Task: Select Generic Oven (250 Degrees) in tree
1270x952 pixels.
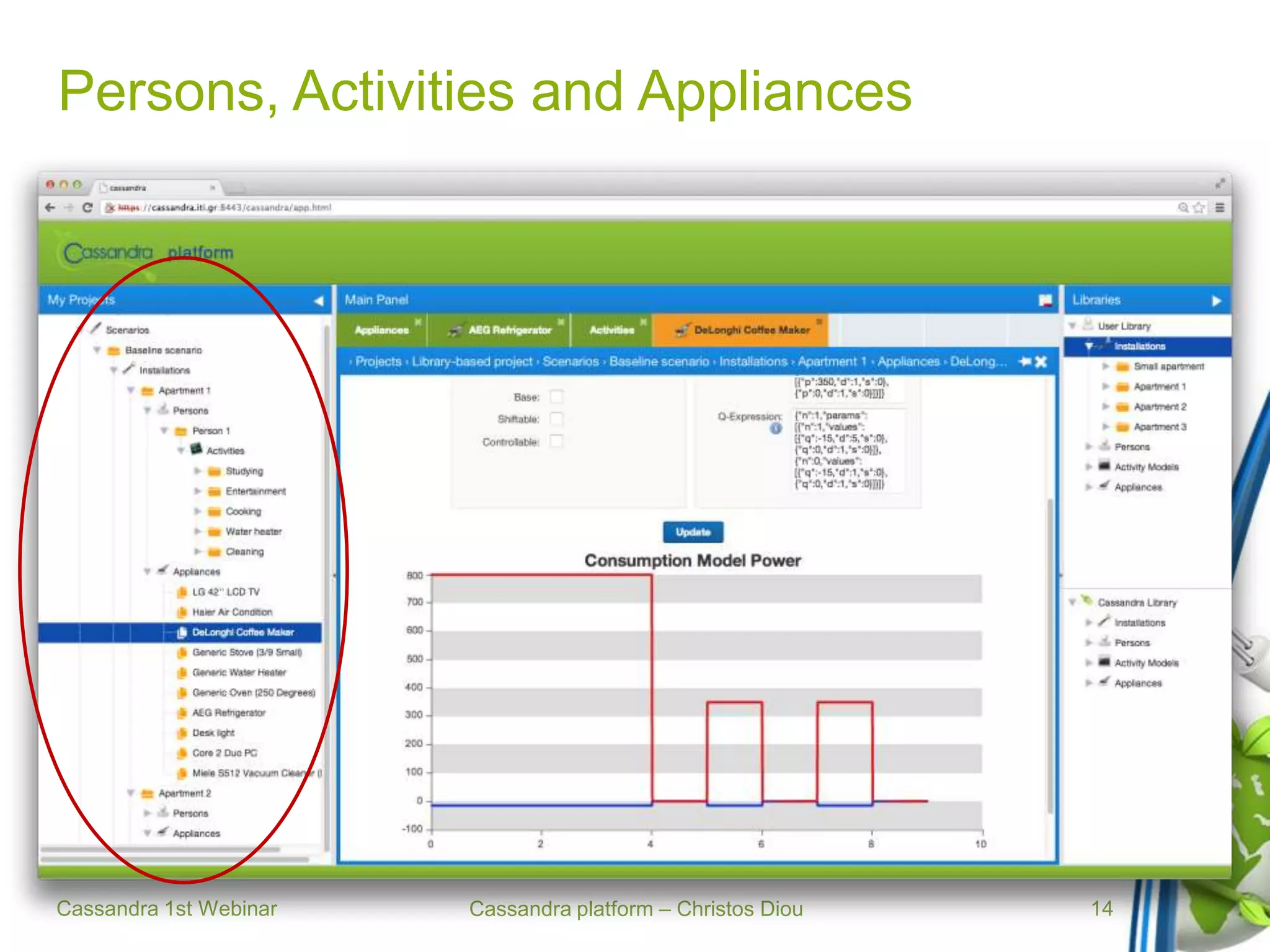Action: [x=254, y=693]
